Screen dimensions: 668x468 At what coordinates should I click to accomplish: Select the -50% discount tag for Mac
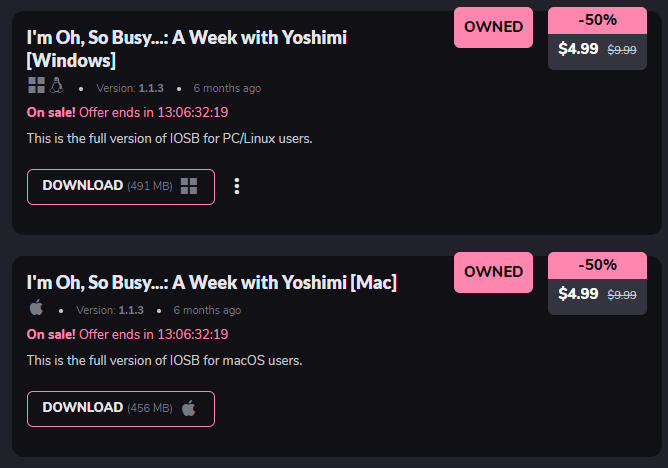(x=598, y=265)
